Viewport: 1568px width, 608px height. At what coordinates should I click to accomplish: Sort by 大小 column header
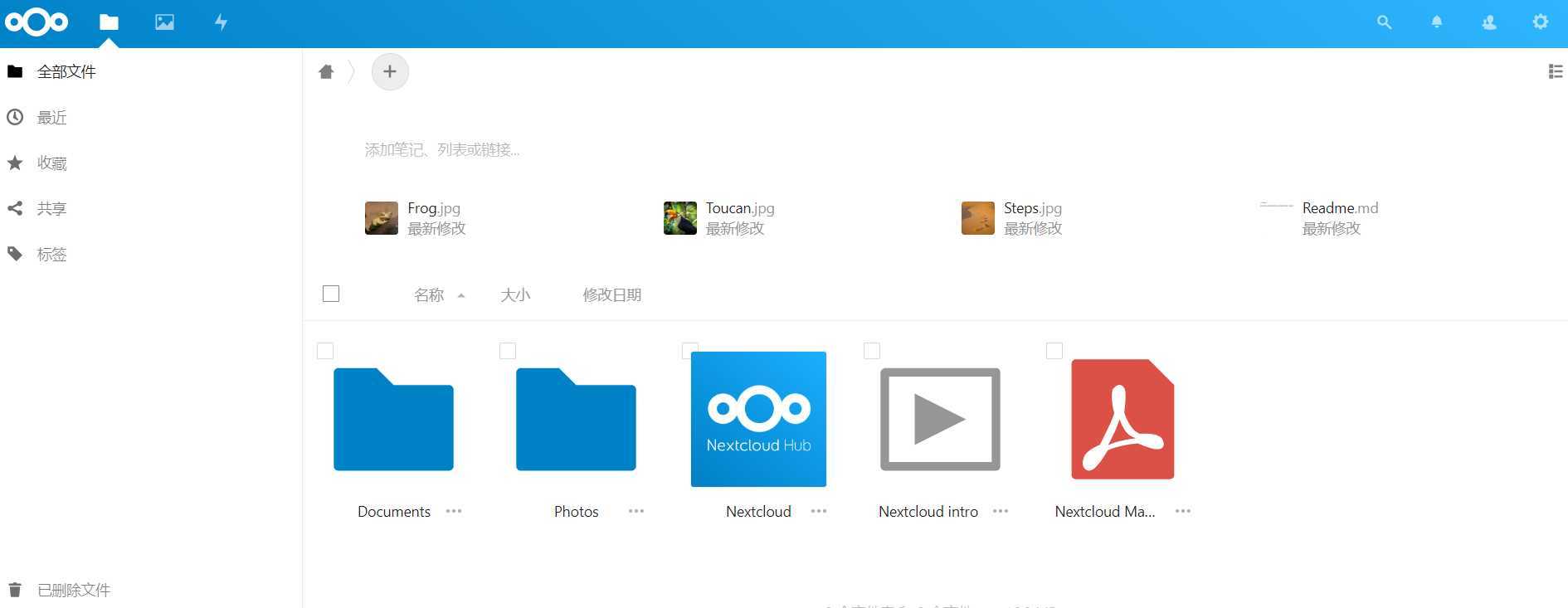(x=515, y=295)
